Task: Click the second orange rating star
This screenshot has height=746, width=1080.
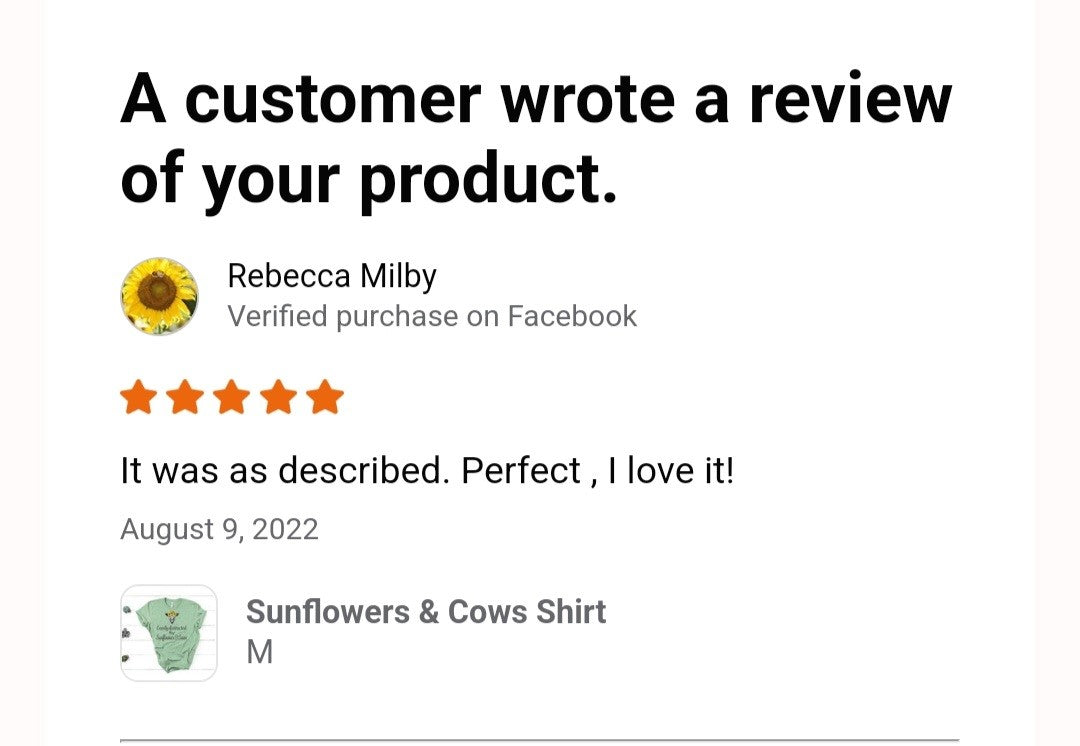Action: click(x=185, y=398)
